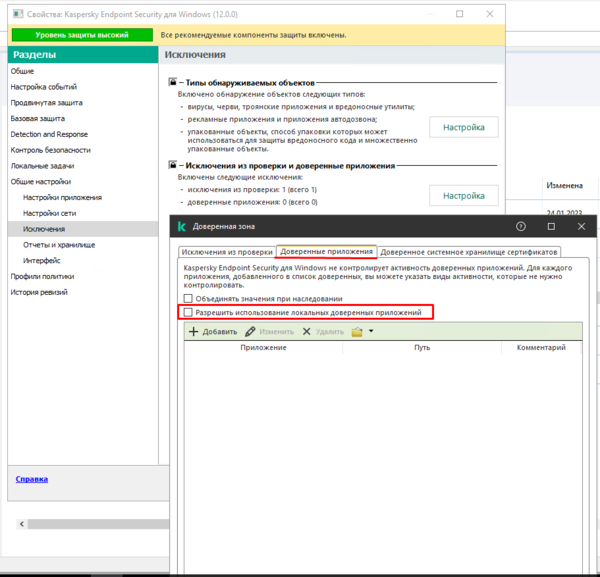Click the lock icon beside Типы обнаруживаемых объектов
The image size is (600, 577).
click(172, 83)
